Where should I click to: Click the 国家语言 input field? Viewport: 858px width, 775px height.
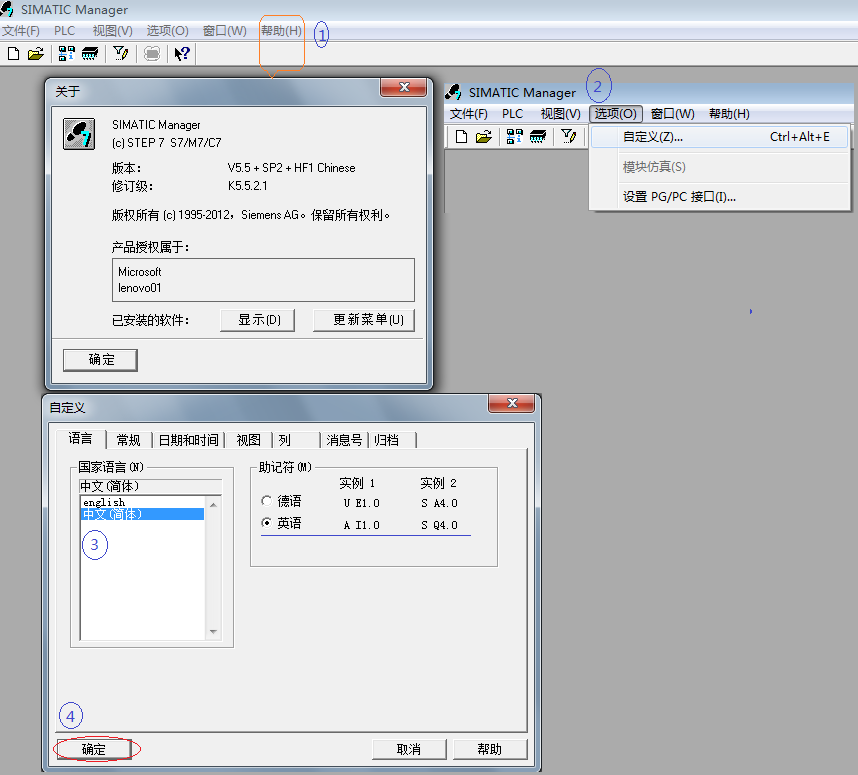pos(150,486)
